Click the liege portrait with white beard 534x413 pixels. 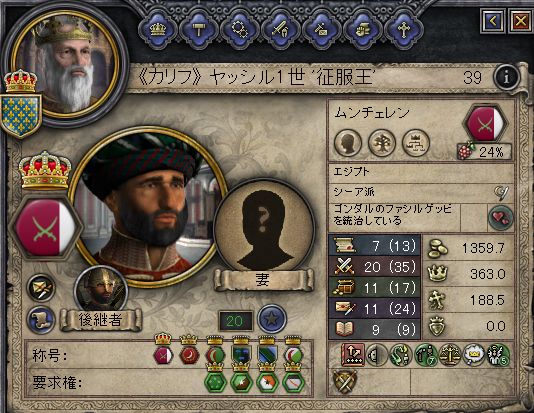(x=65, y=64)
